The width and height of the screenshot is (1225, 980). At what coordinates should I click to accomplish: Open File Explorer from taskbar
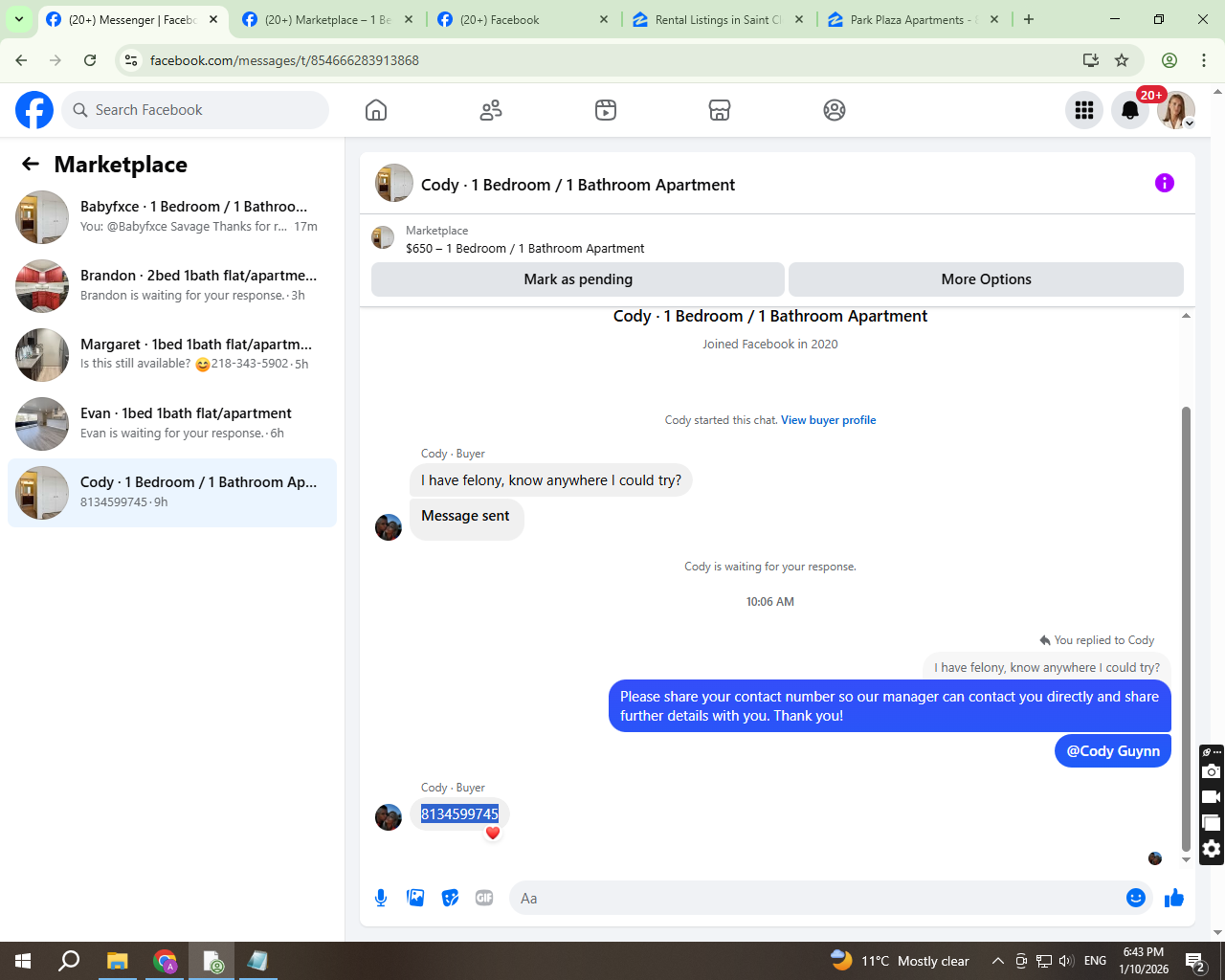coord(118,961)
